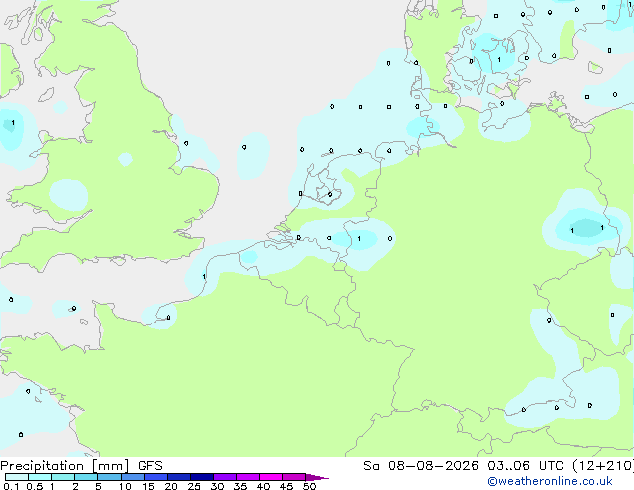Viewport: 634px width, 490px height.
Task: Click the '03..06' time range text
Action: (508, 466)
